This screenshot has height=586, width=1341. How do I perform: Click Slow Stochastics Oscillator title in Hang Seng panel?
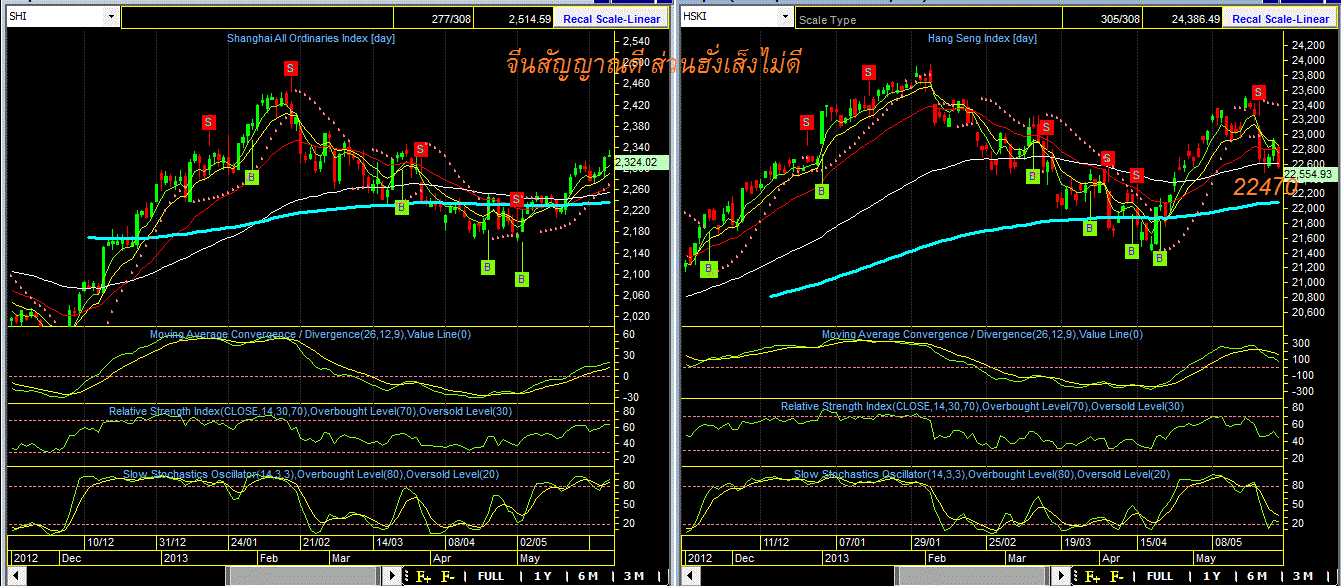(982, 473)
